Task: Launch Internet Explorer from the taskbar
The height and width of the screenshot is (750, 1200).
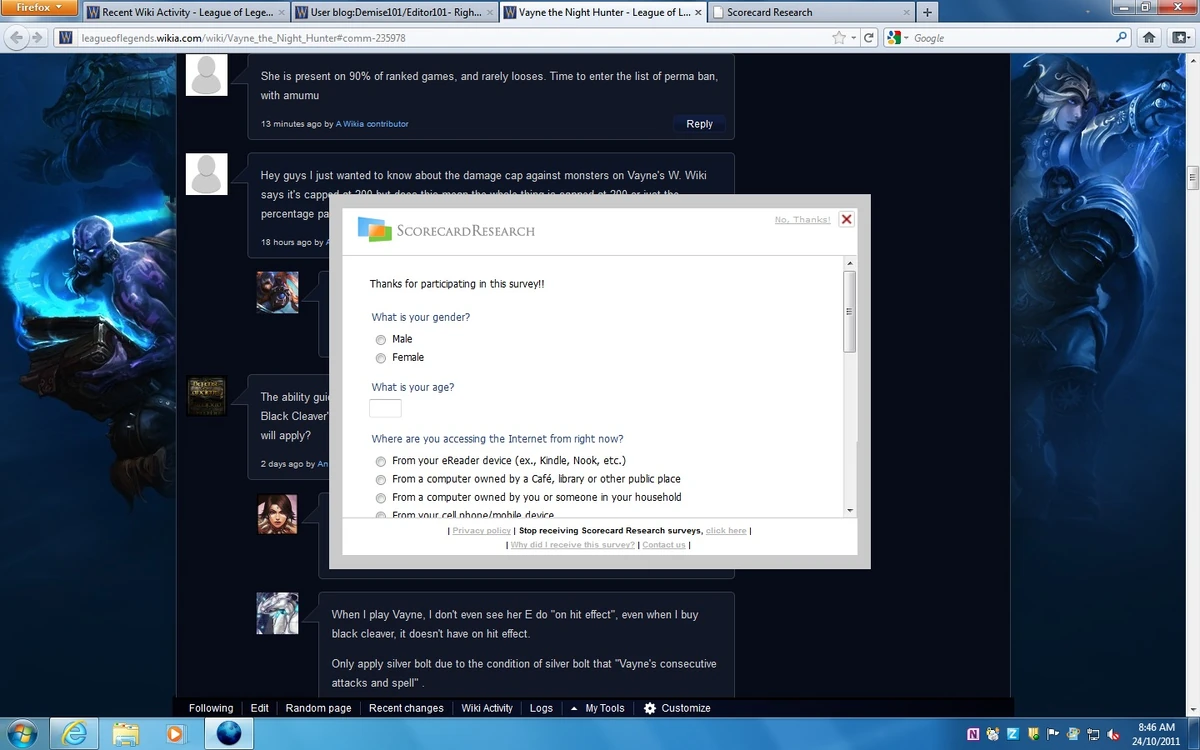Action: (75, 732)
